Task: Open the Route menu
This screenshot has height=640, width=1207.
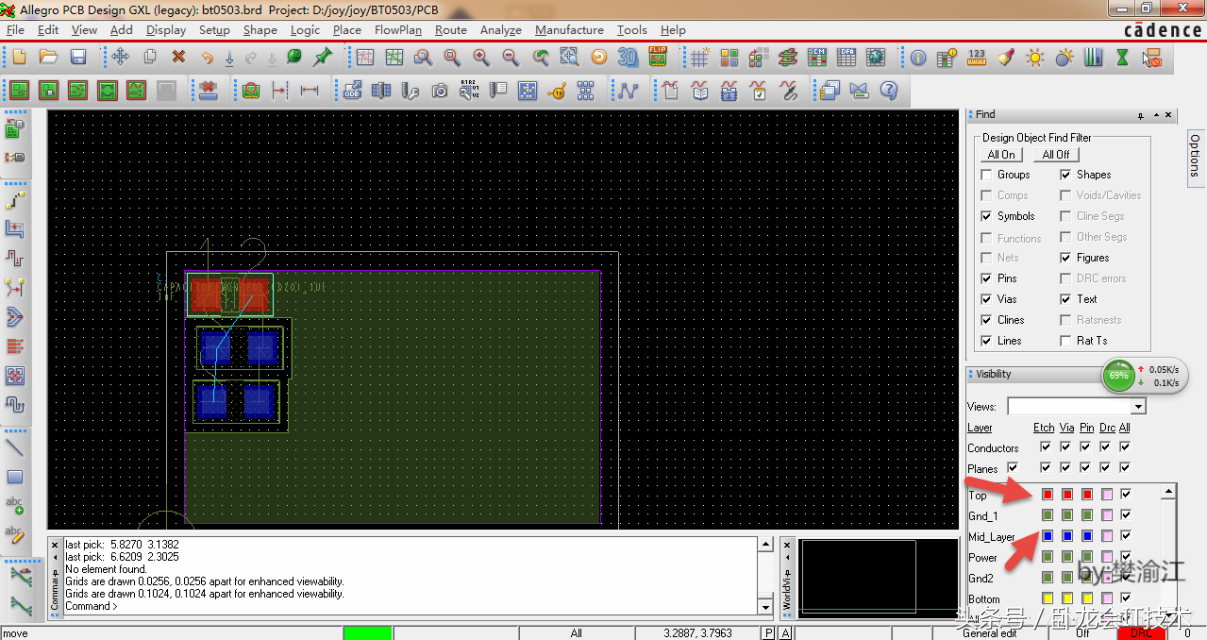Action: [451, 30]
